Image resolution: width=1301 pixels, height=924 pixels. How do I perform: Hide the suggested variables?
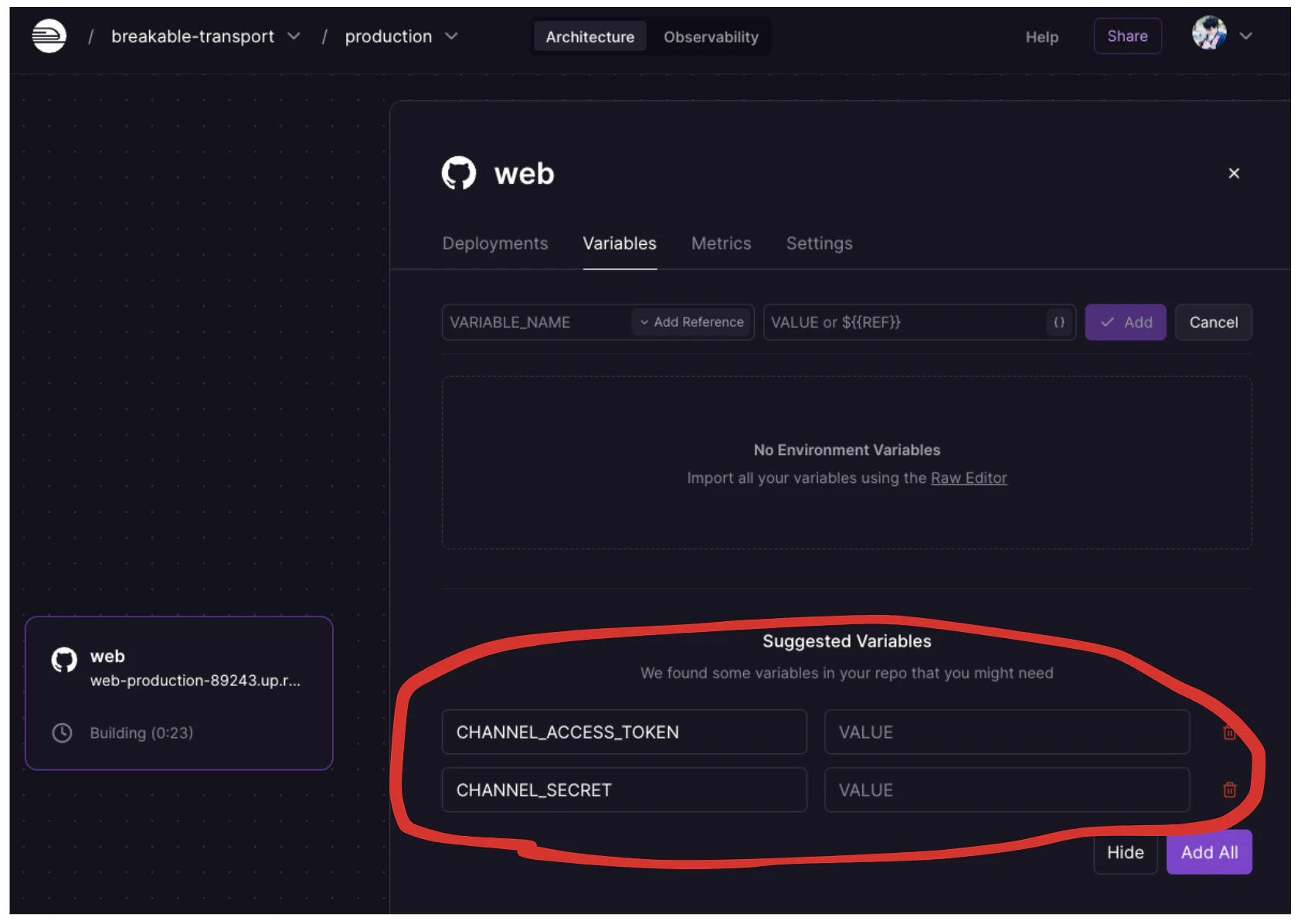[x=1125, y=852]
